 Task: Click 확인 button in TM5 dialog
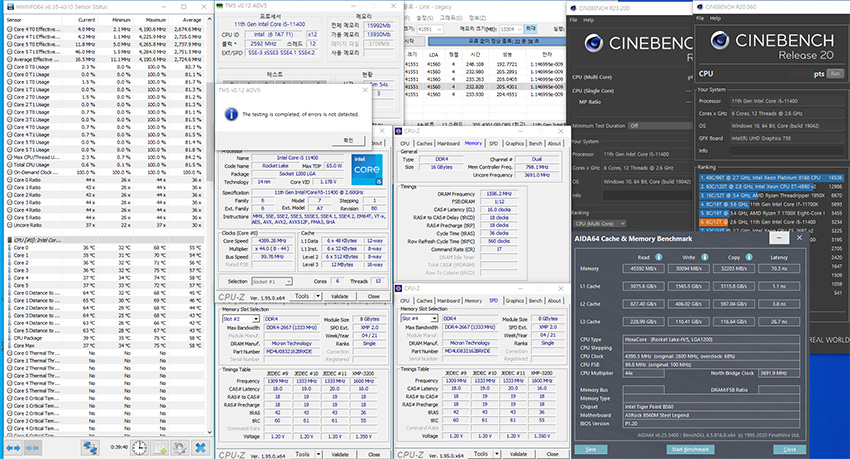point(348,140)
